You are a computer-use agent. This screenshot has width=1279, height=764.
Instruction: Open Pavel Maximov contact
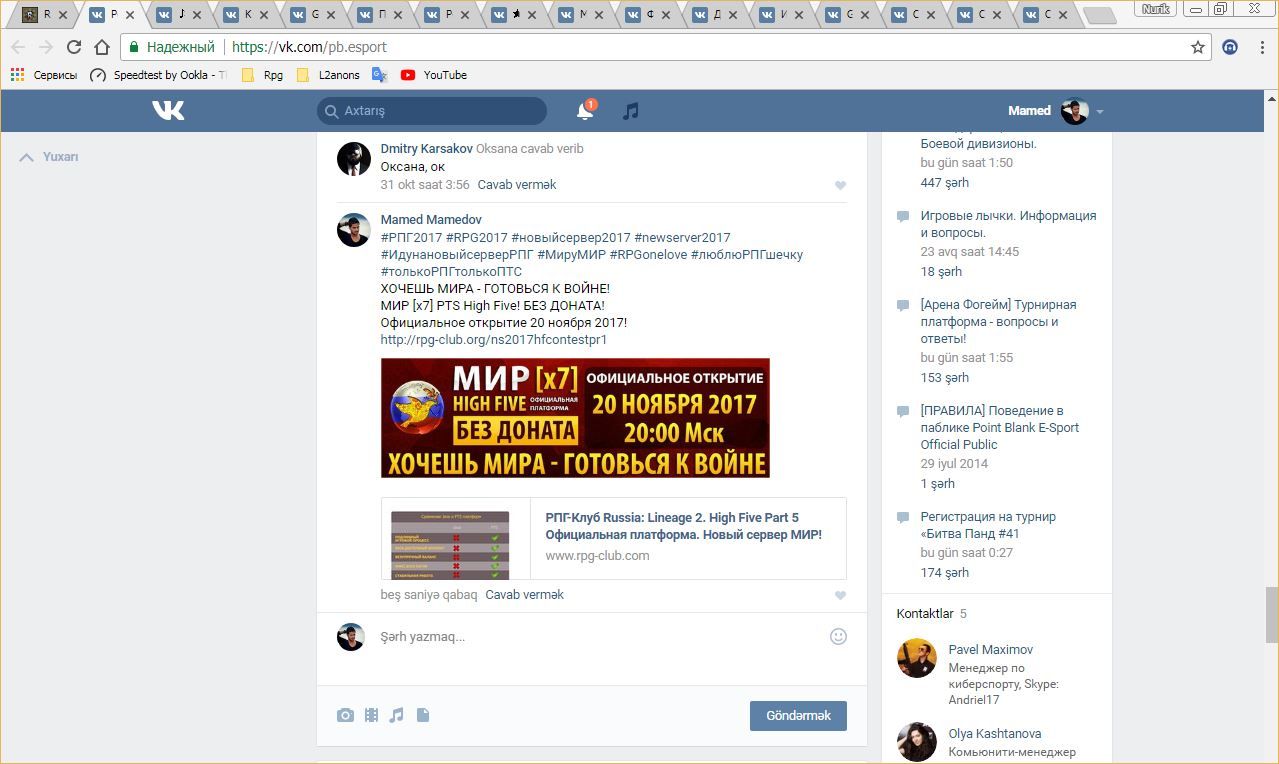[991, 650]
